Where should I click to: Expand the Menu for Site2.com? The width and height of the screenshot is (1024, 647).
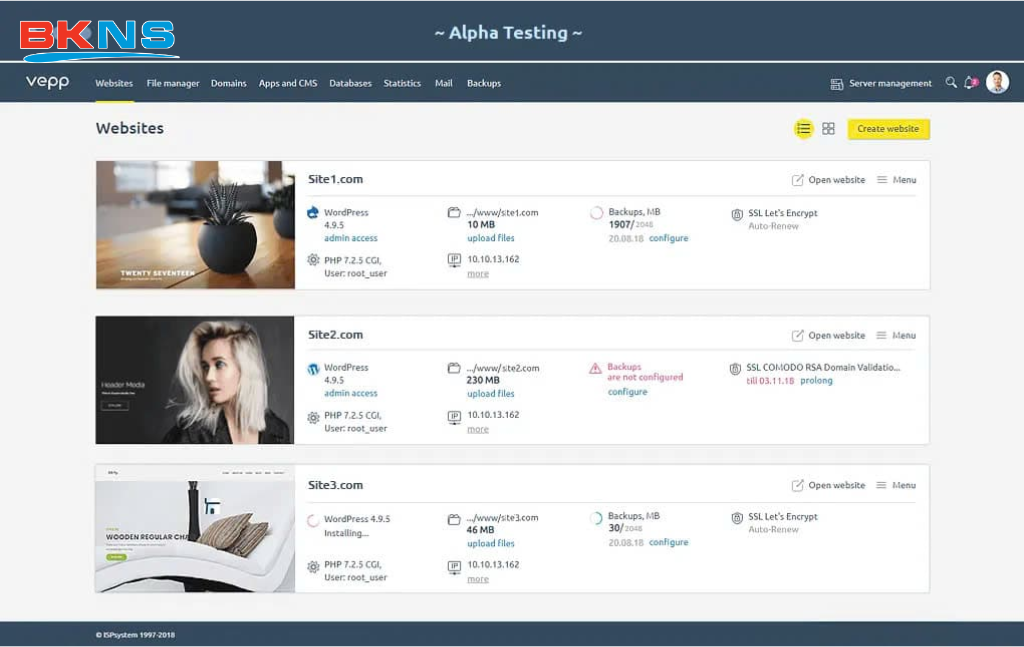896,336
